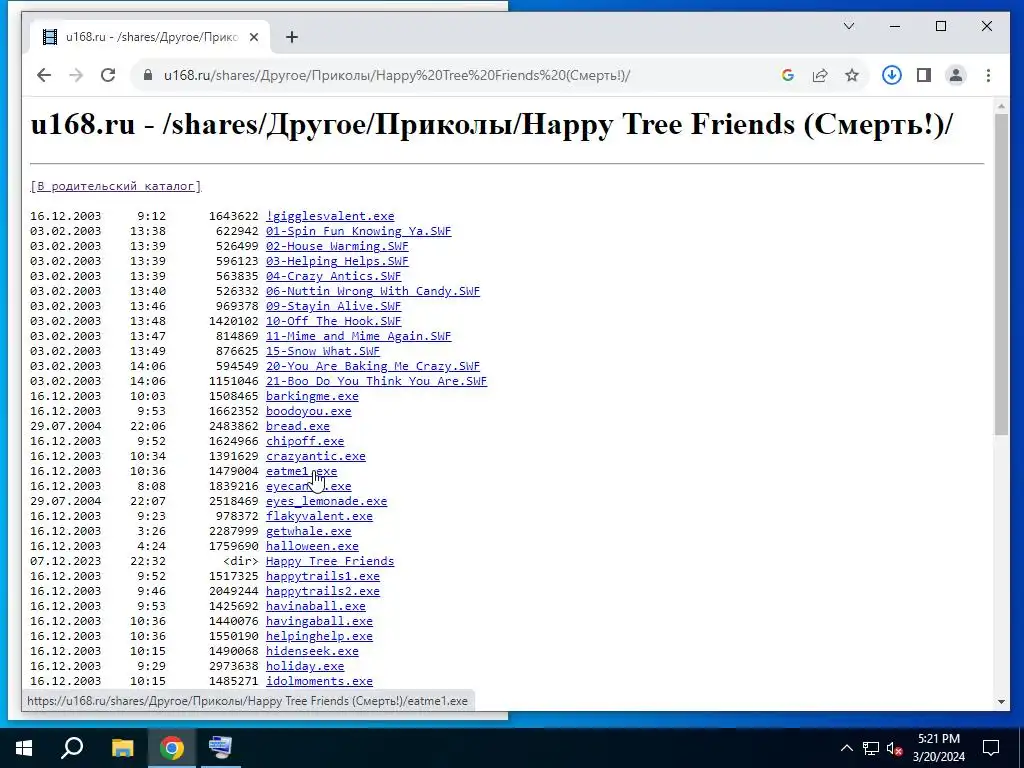Download idolmoments.exe file
This screenshot has height=768, width=1024.
click(x=319, y=682)
